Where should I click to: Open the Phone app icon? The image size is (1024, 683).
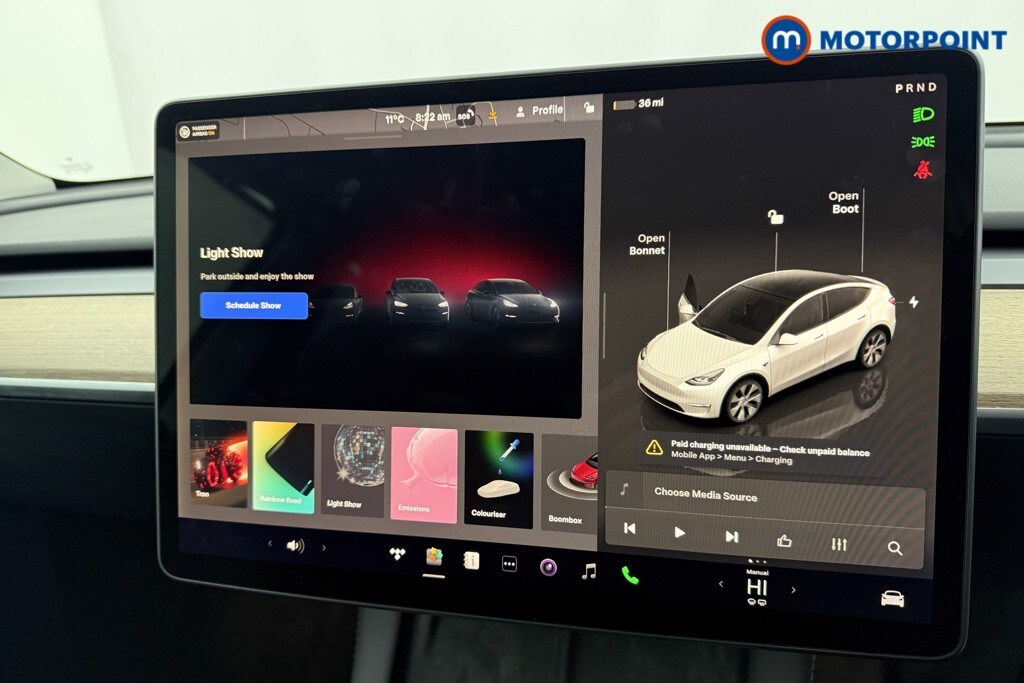[628, 576]
